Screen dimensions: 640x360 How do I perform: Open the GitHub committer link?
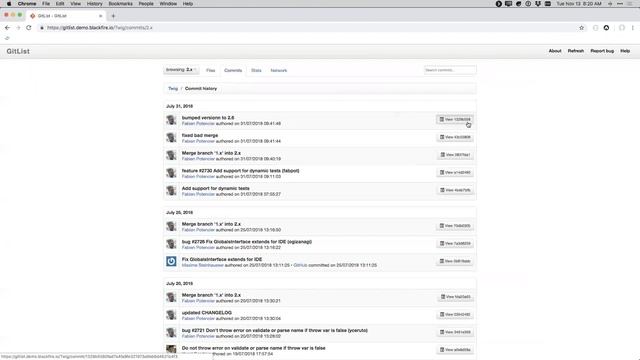click(300, 265)
